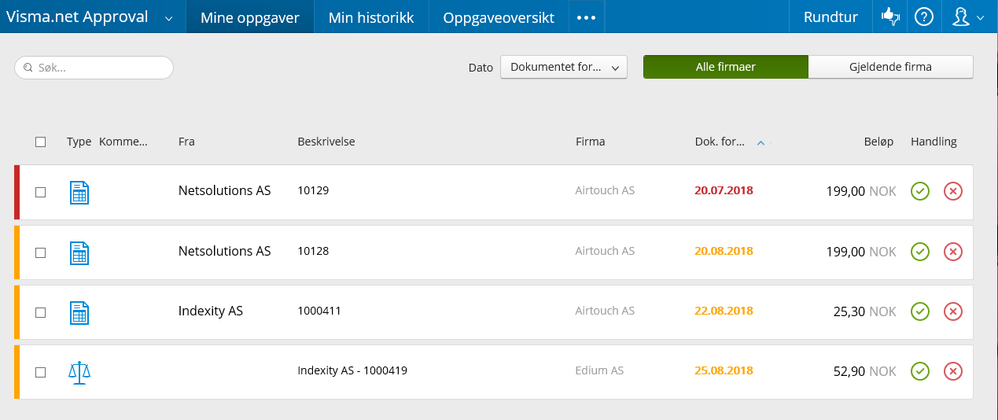The image size is (998, 420).
Task: Approve the 10129 Netsolutions invoice
Action: [x=920, y=191]
